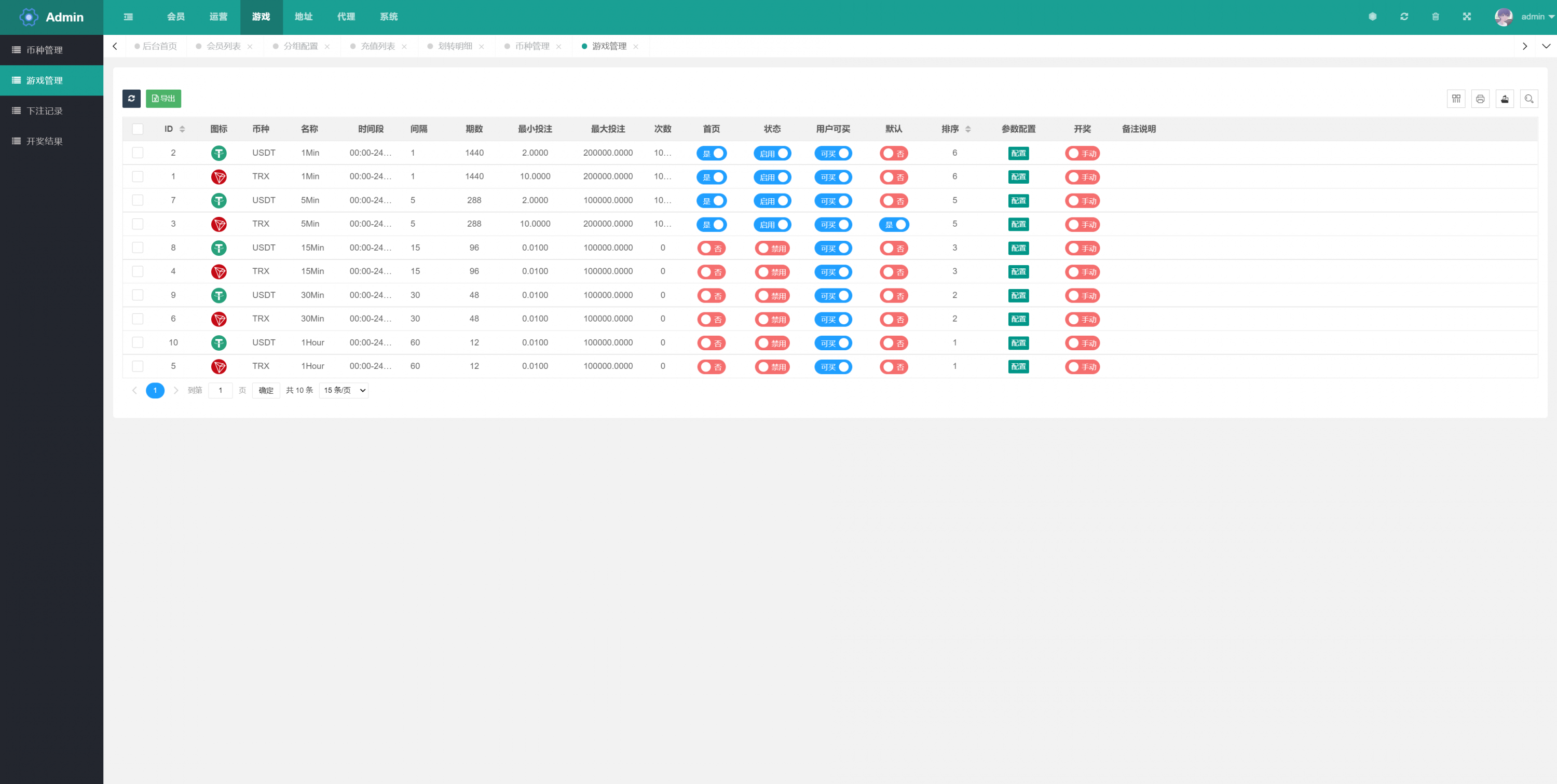Viewport: 1557px width, 784px height.
Task: Click the refresh table button
Action: [131, 99]
